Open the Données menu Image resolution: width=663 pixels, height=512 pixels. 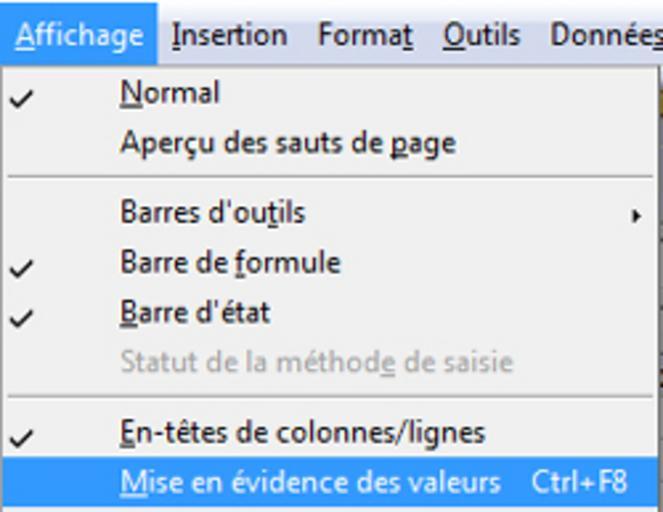(604, 36)
